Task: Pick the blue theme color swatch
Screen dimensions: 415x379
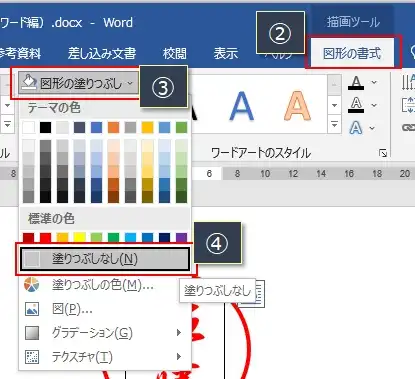Action: point(96,127)
